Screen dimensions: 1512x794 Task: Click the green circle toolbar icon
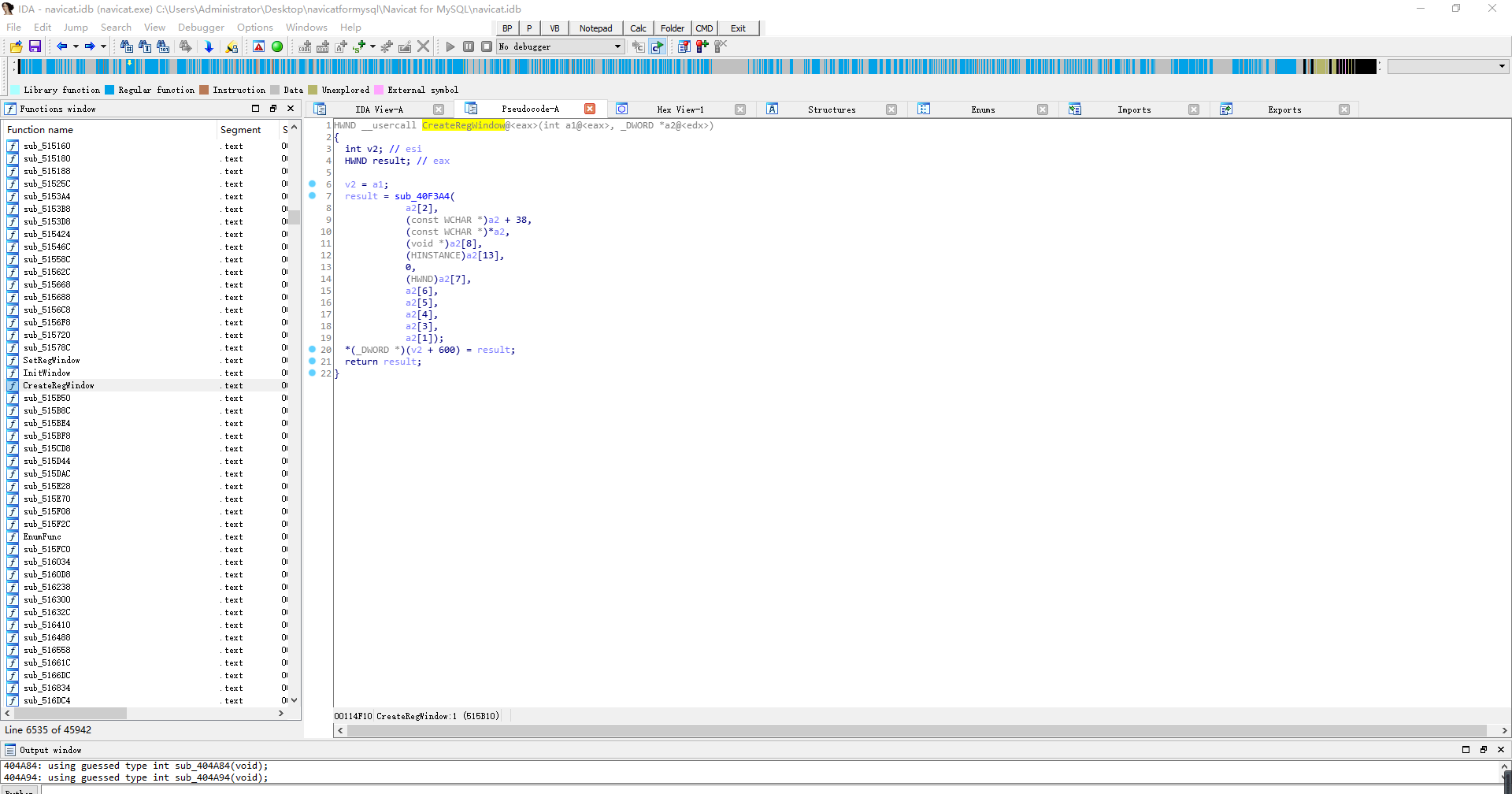click(277, 46)
